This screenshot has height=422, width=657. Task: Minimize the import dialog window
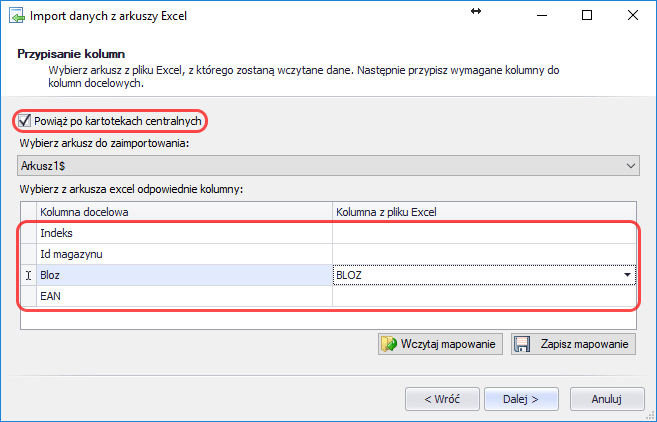click(541, 16)
